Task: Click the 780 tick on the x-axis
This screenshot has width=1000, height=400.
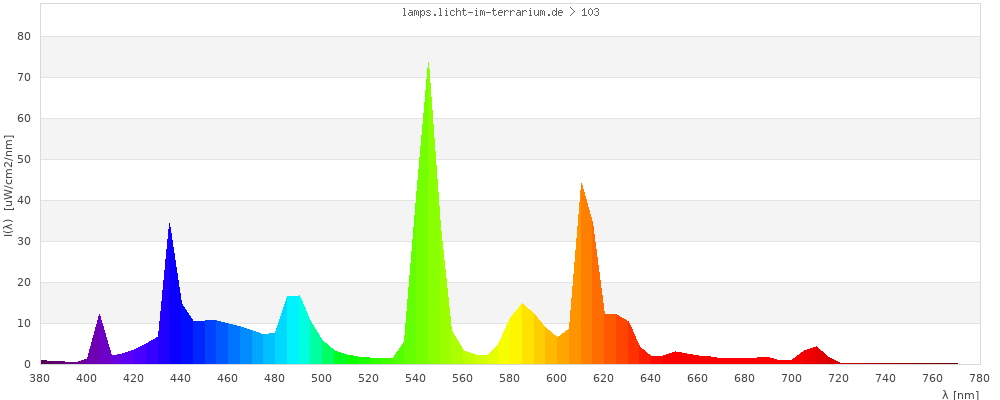Action: tap(979, 378)
